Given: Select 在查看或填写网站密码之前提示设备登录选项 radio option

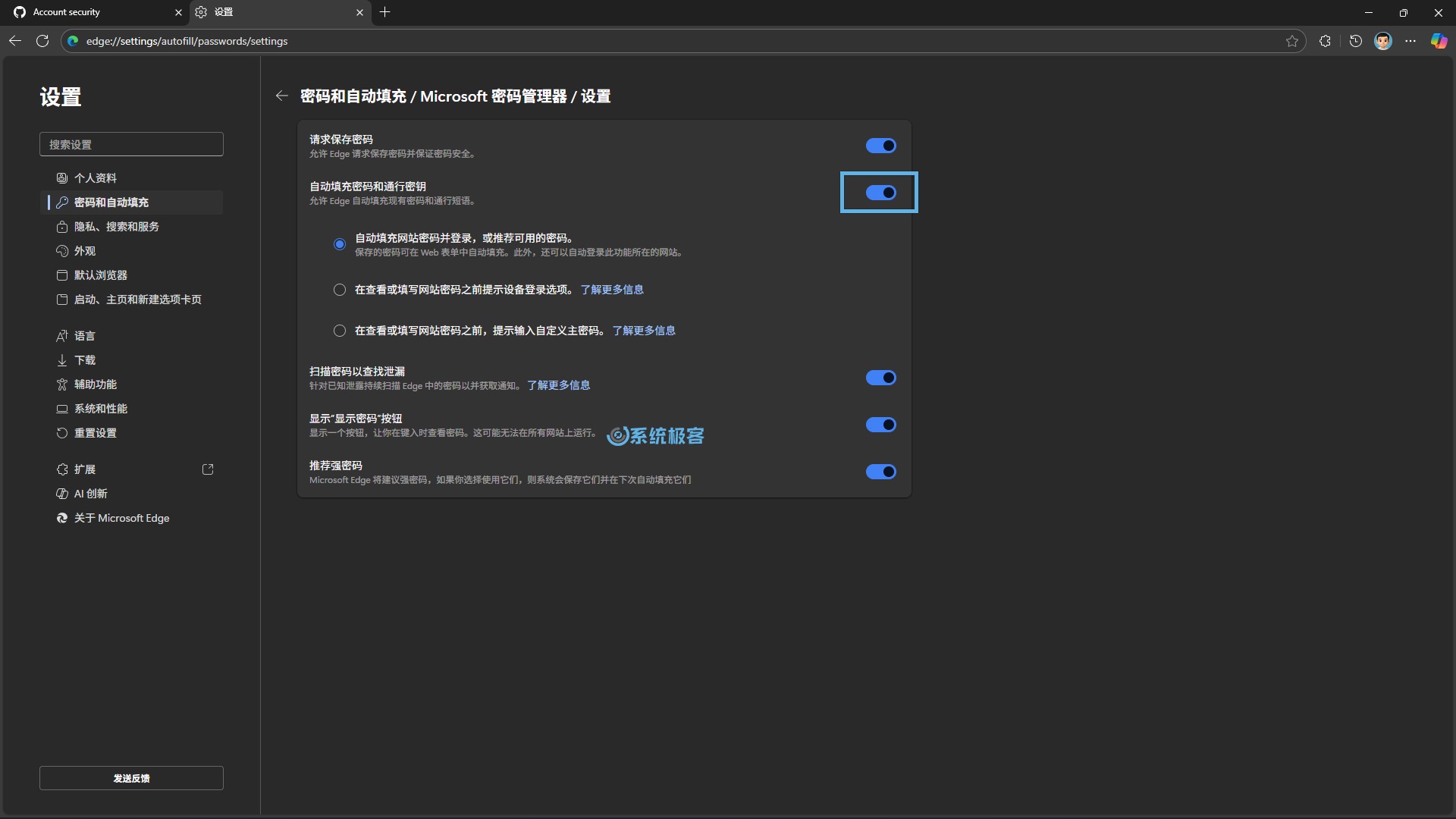Looking at the screenshot, I should [340, 290].
